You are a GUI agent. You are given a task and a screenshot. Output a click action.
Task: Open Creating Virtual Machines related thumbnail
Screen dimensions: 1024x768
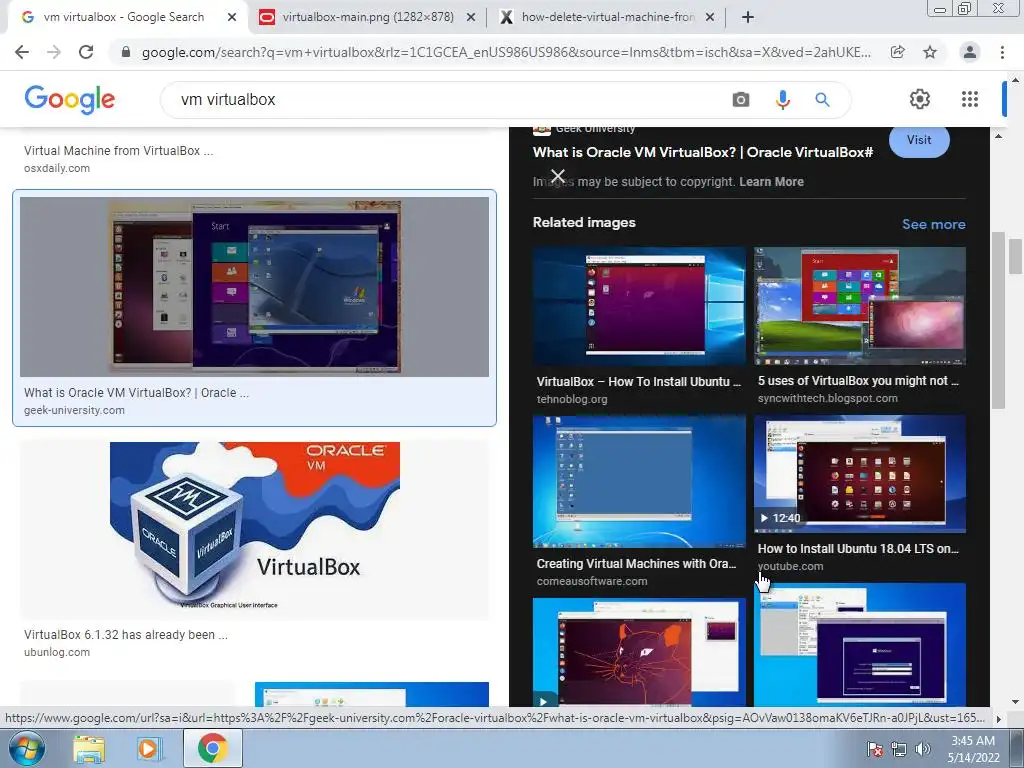pyautogui.click(x=639, y=481)
